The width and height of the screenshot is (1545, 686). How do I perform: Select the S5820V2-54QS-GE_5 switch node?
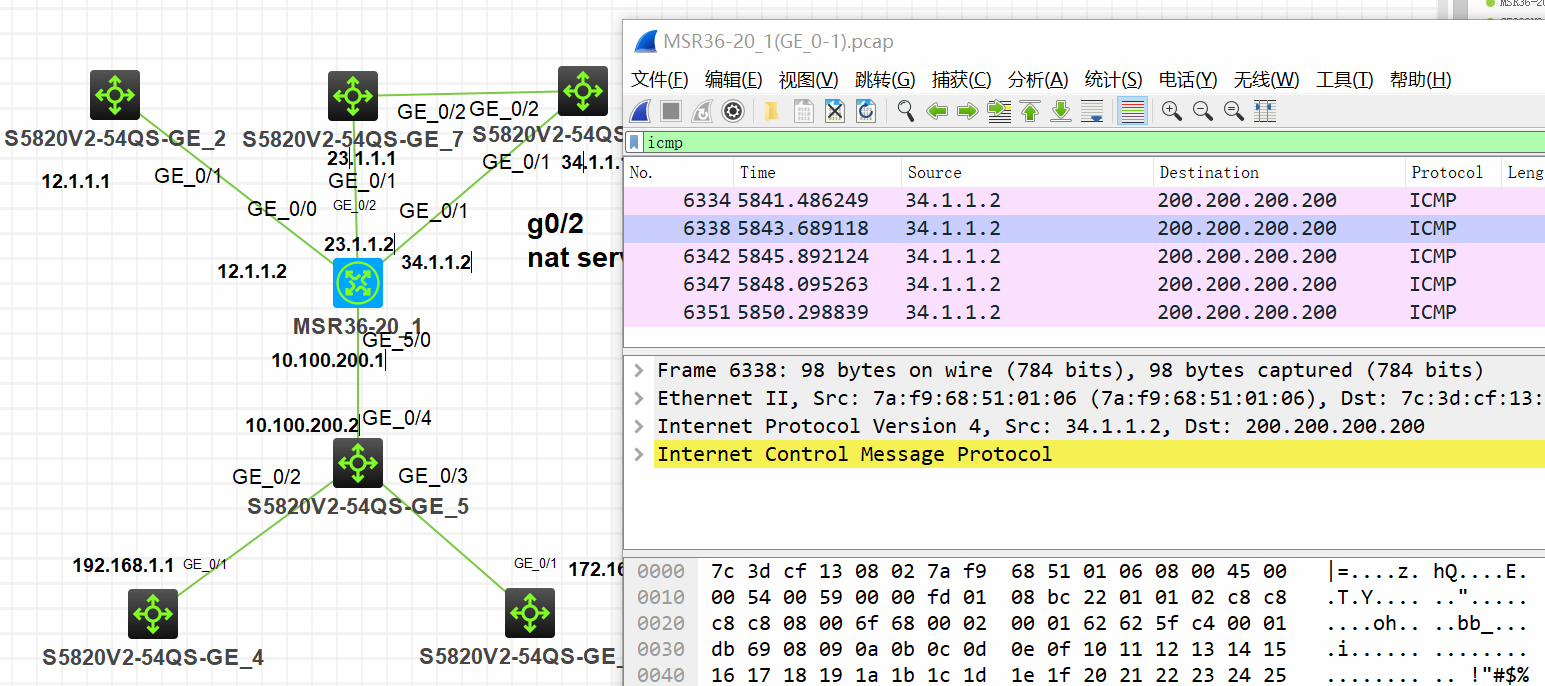point(358,462)
